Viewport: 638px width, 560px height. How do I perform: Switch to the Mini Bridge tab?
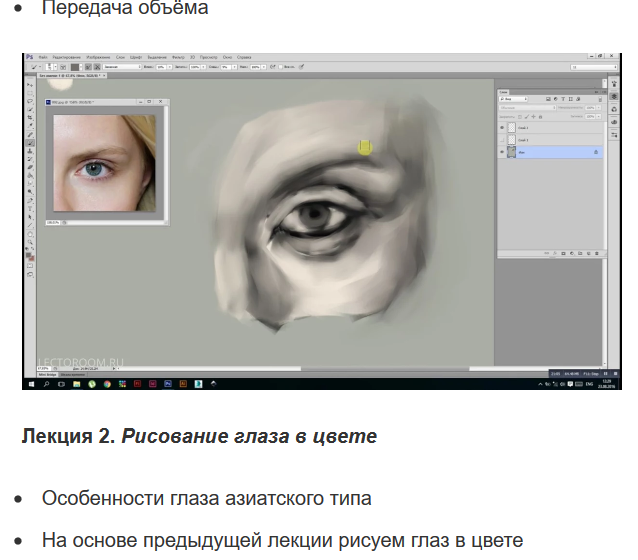coord(48,374)
